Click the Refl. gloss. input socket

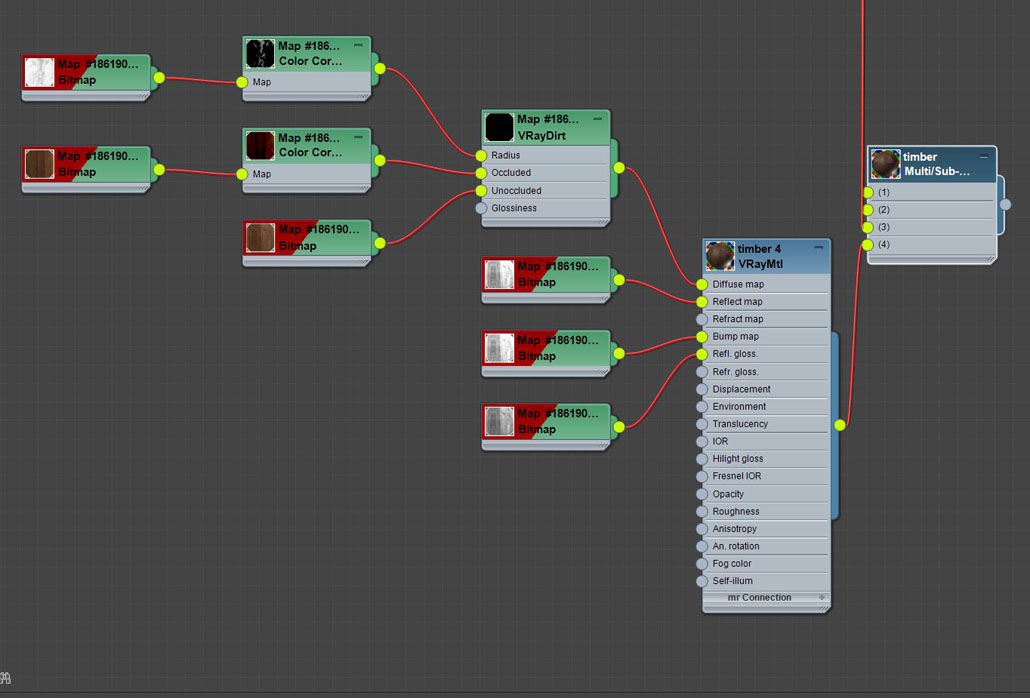[702, 354]
